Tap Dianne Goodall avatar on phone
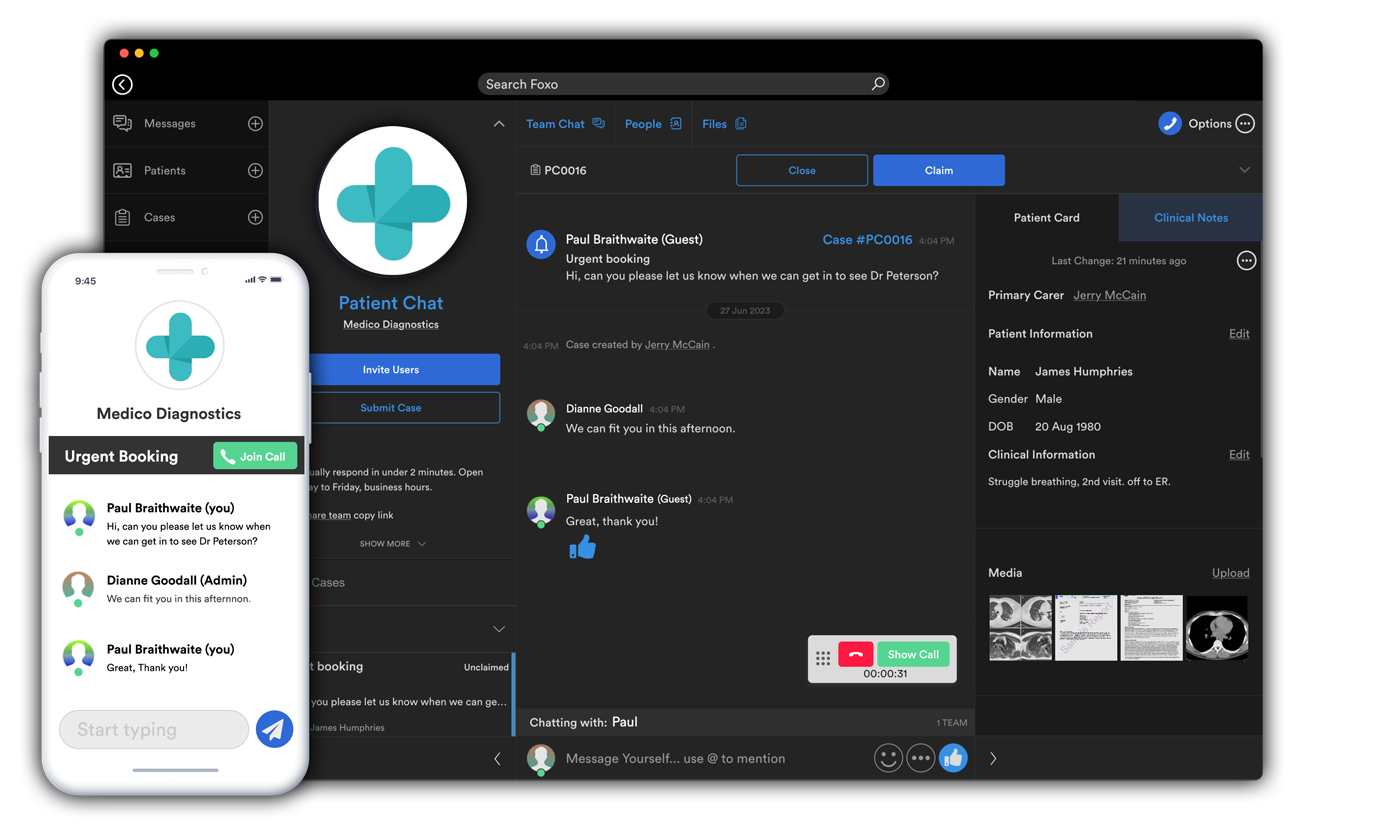Image resolution: width=1400 pixels, height=829 pixels. (x=79, y=588)
